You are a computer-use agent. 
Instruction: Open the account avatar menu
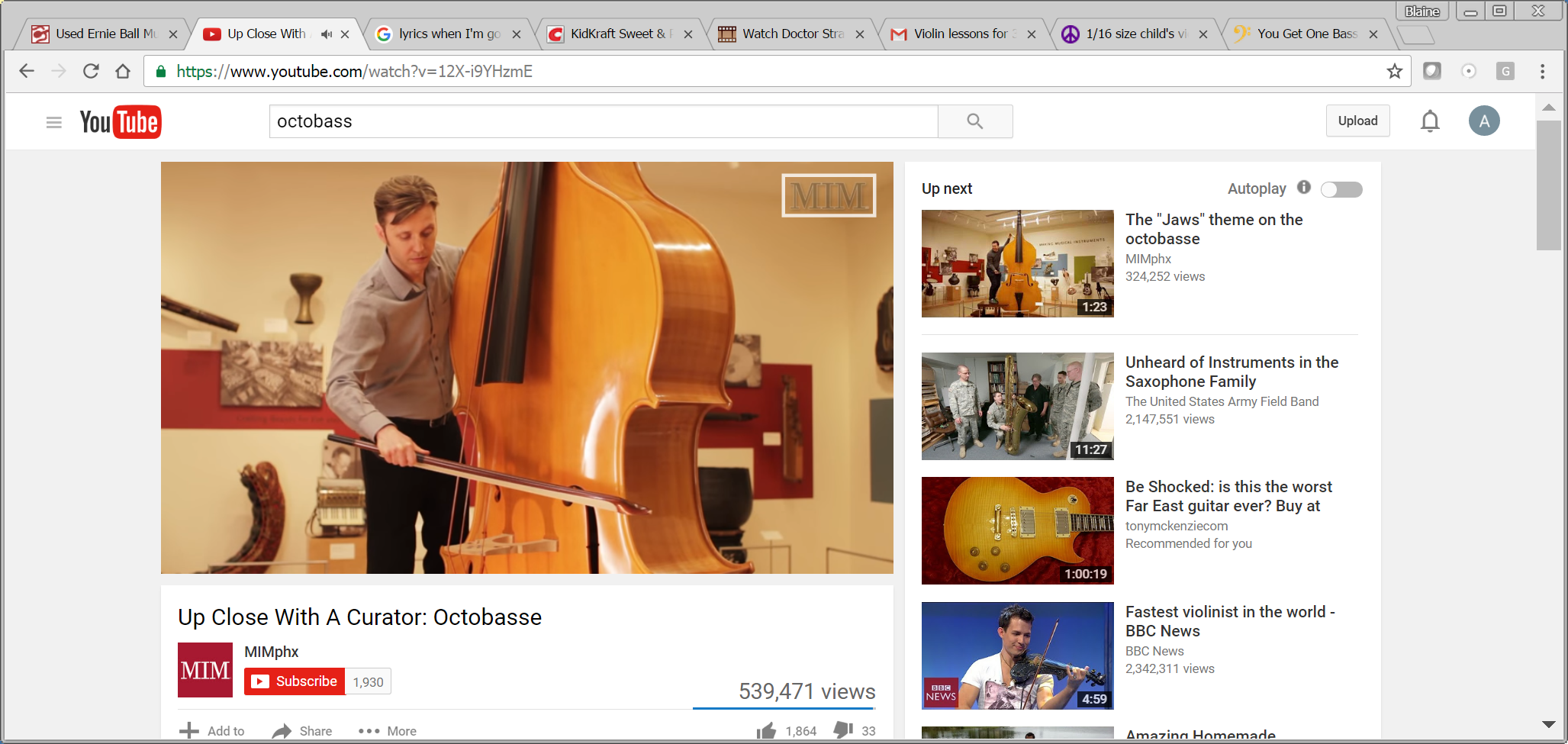point(1484,121)
